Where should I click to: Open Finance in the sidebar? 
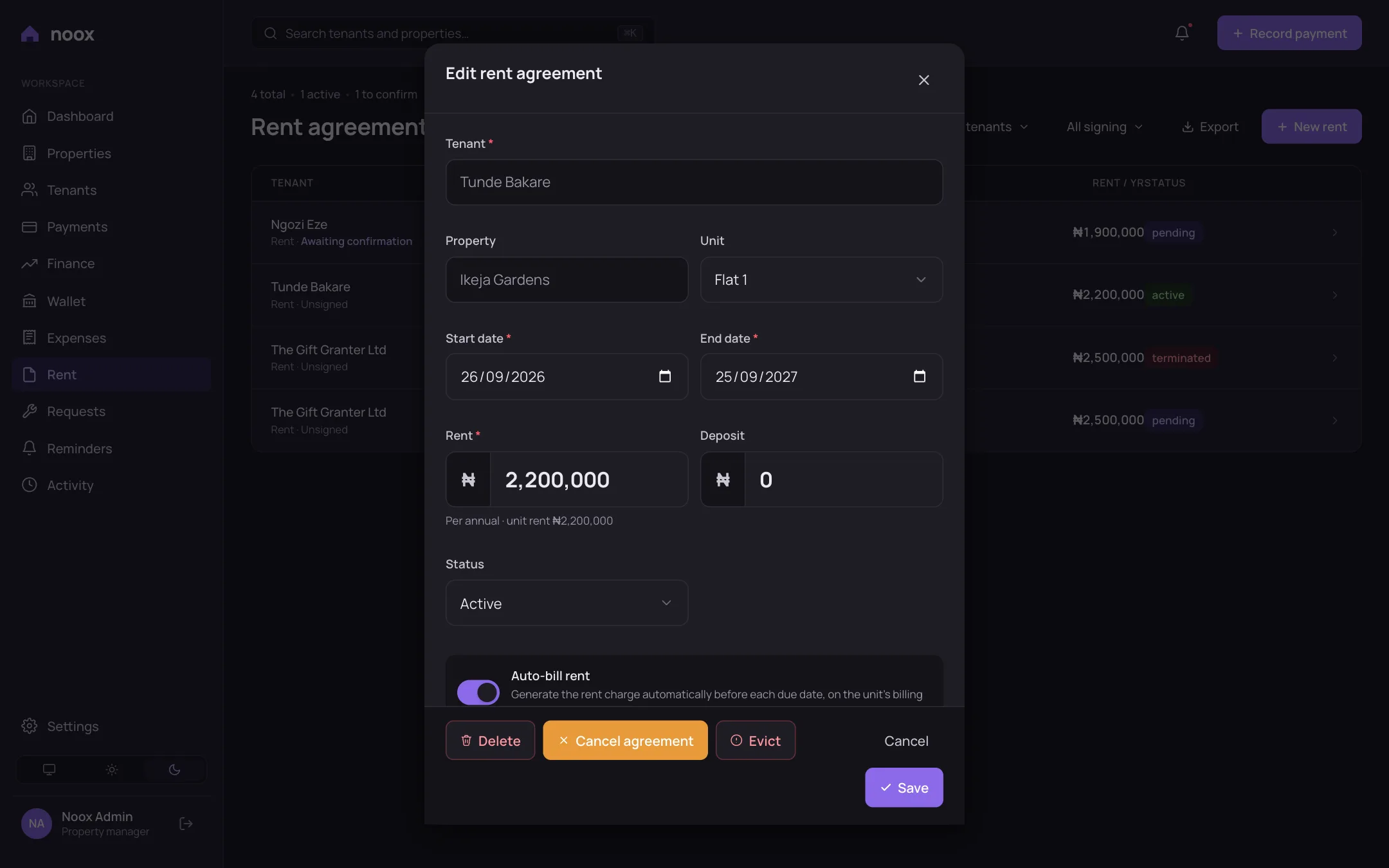click(111, 264)
